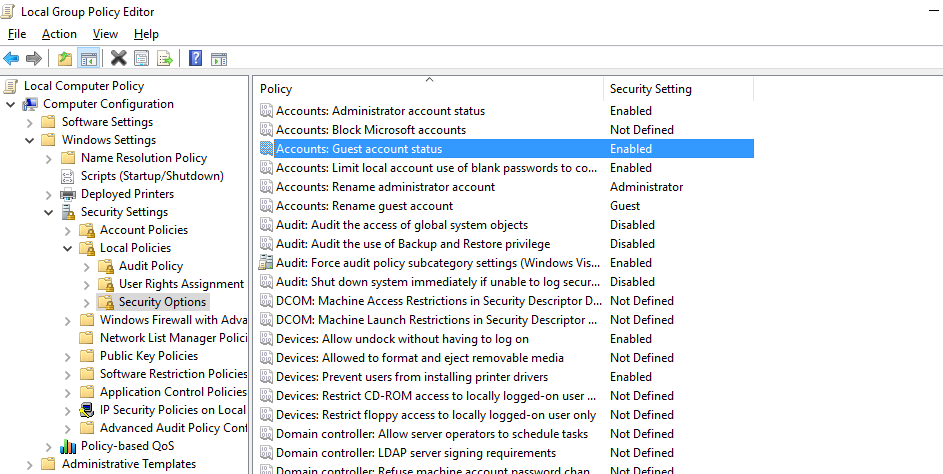Toggle Show/Hide Console Tree toolbar button
This screenshot has width=943, height=474.
pos(88,58)
